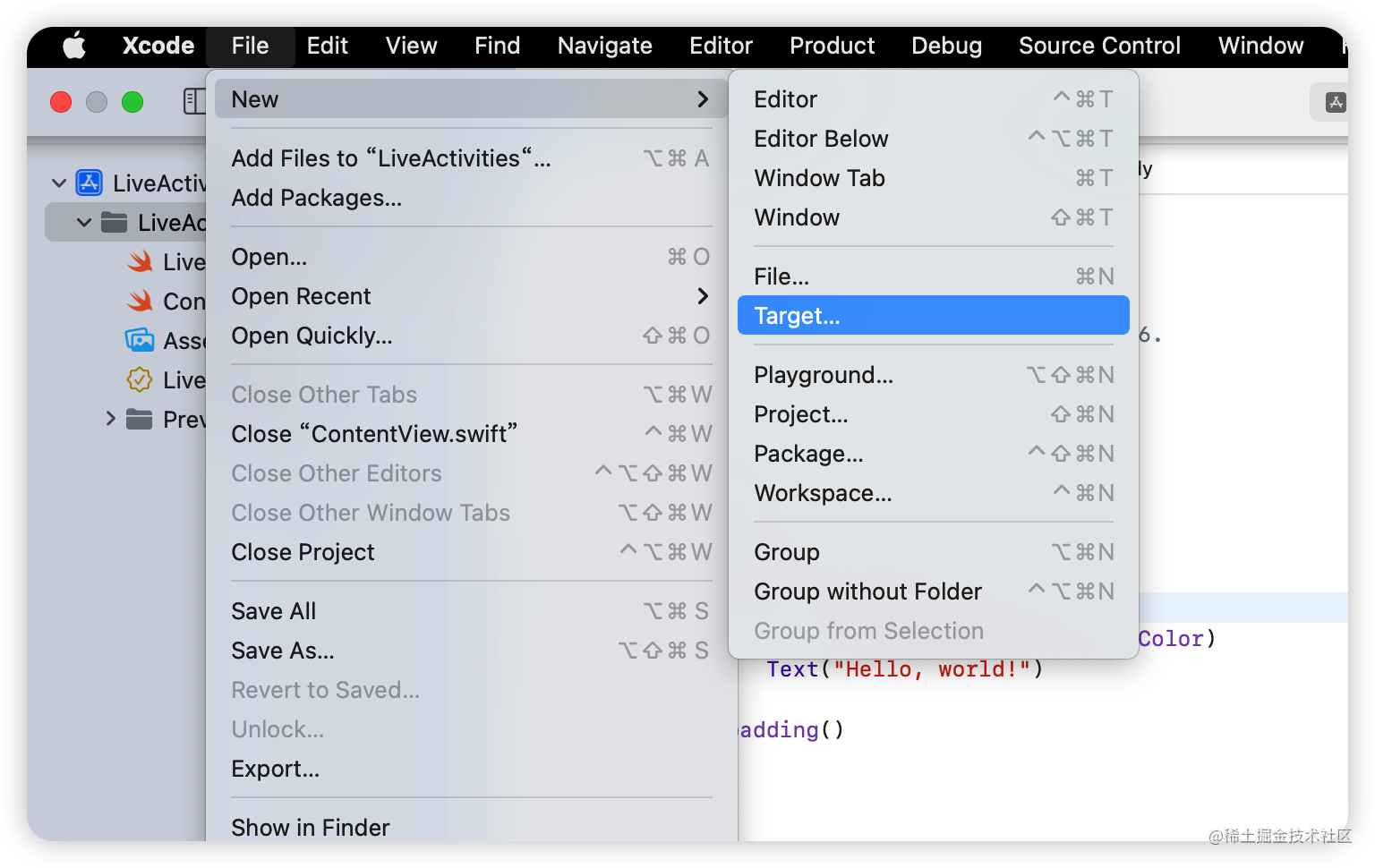Click the LiveAc group folder icon
This screenshot has height=868, width=1375.
coord(114,222)
